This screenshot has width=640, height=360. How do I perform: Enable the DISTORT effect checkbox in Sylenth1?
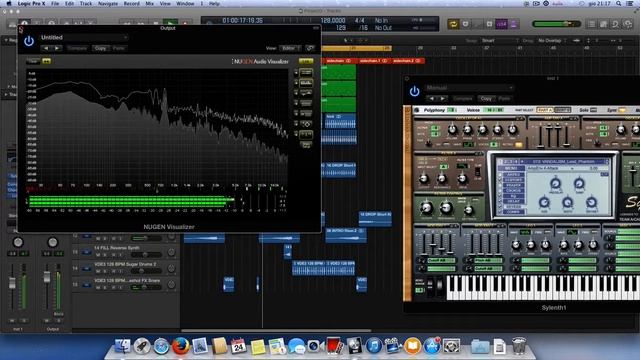pyautogui.click(x=500, y=180)
